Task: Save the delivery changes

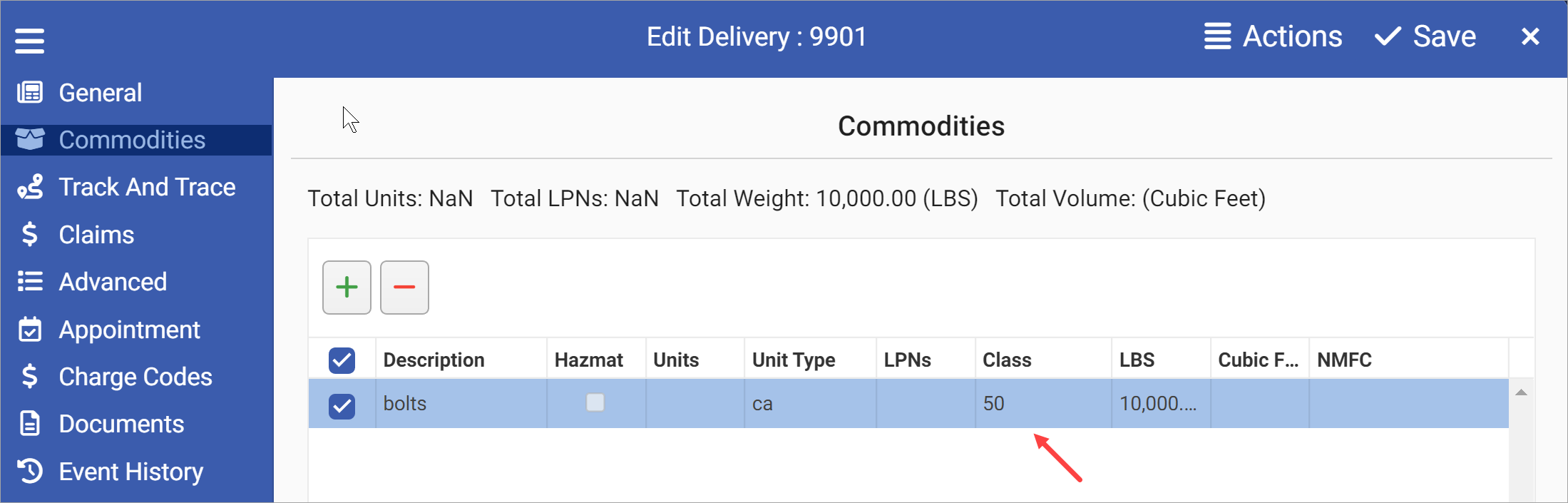Action: [1426, 36]
